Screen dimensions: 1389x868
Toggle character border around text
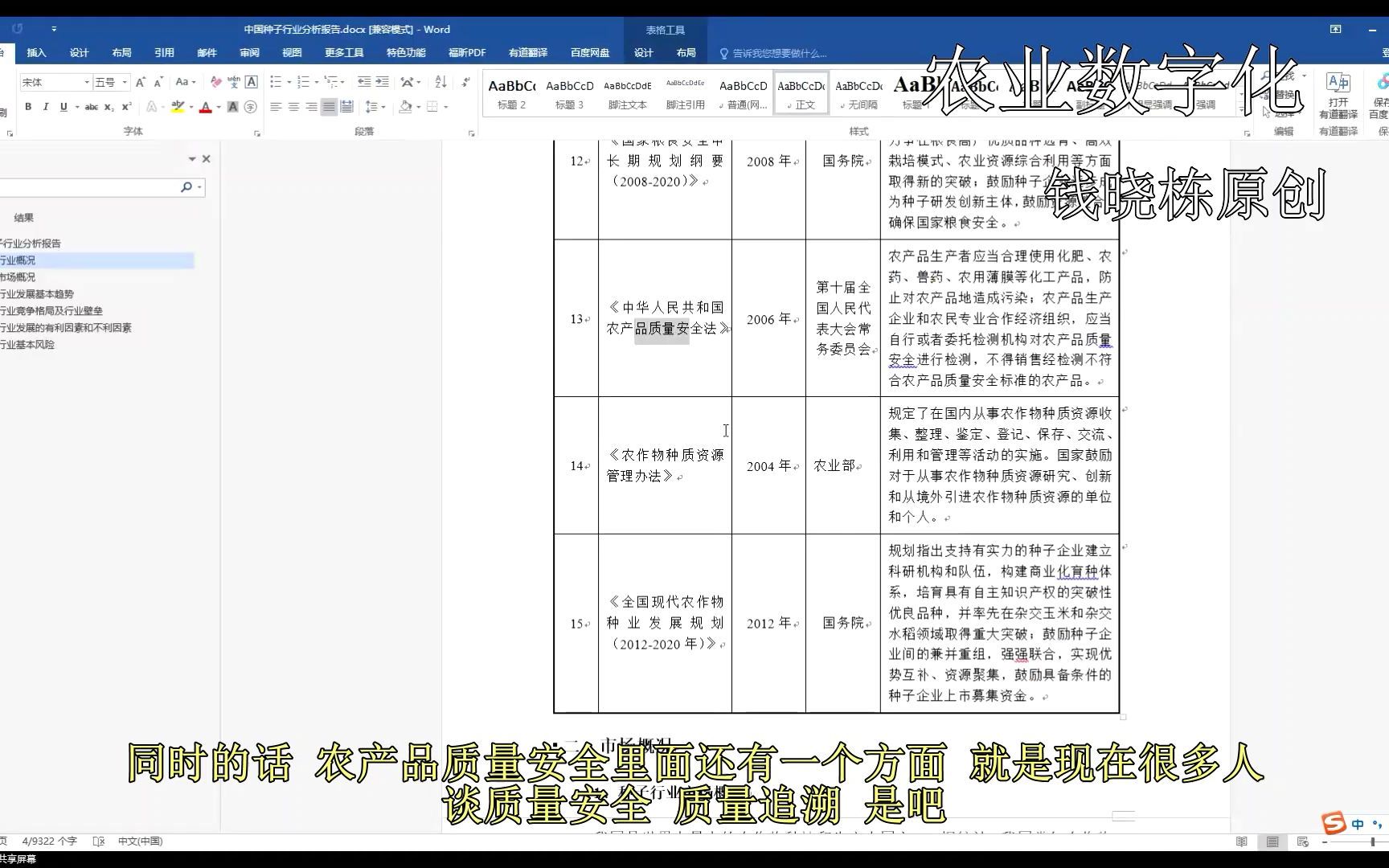coord(252,82)
